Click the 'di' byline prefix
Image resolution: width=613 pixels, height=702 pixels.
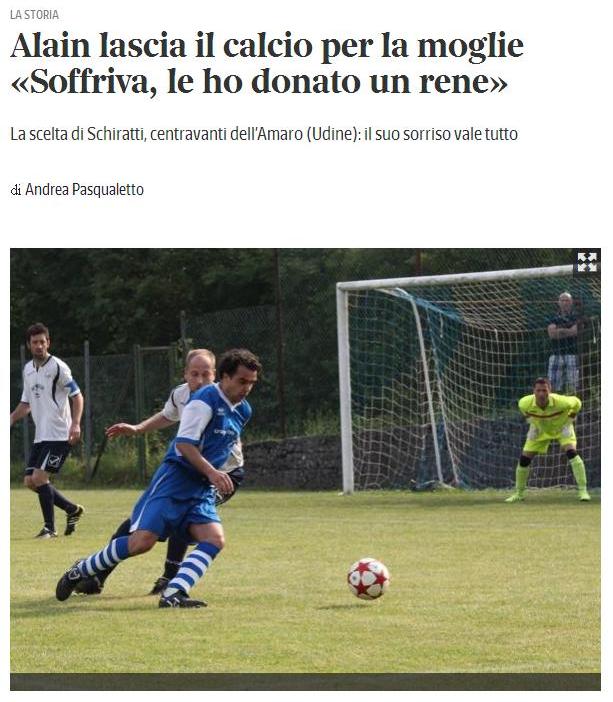pyautogui.click(x=16, y=191)
